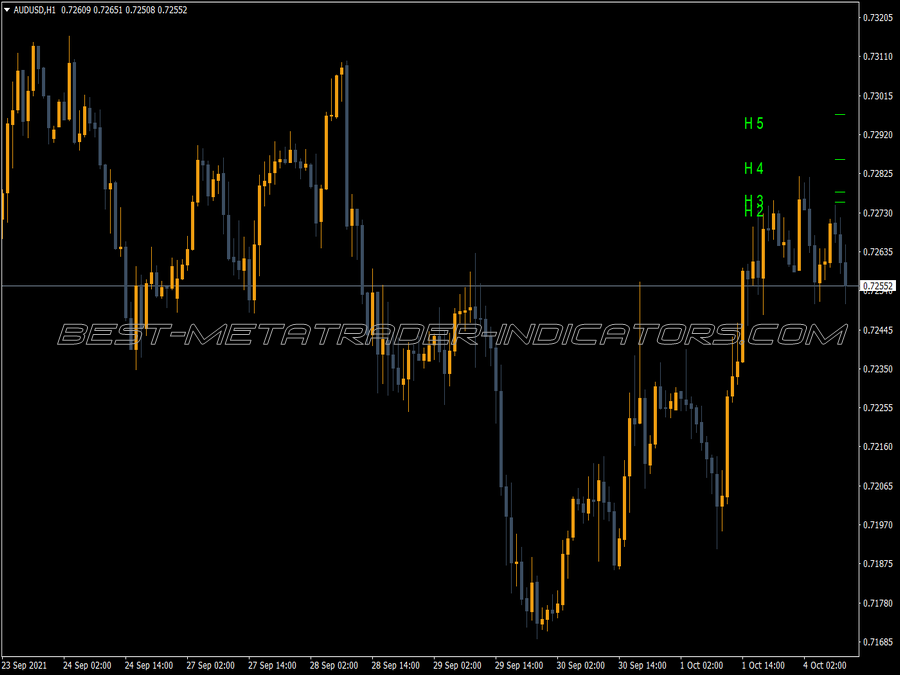Click time axis label 29 Sep 02:00
Image resolution: width=900 pixels, height=675 pixels.
[457, 666]
